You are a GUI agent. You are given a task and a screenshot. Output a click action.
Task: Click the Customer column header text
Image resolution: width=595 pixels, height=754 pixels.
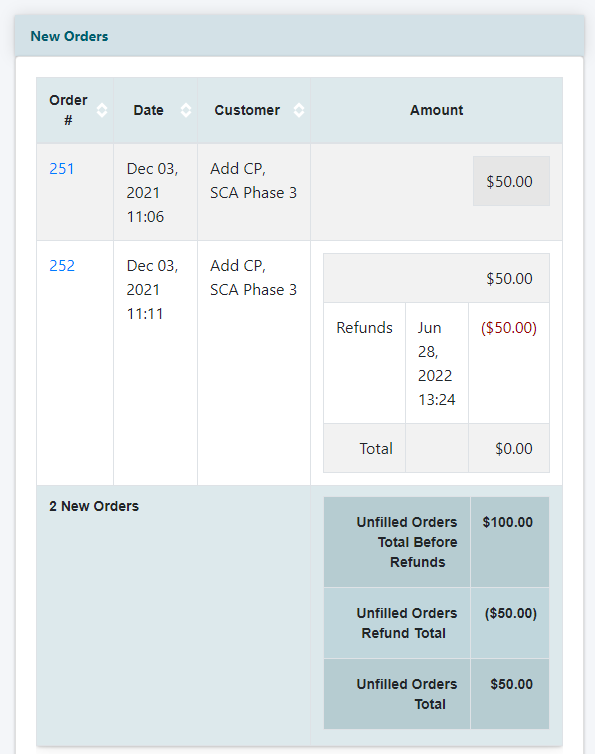click(247, 110)
